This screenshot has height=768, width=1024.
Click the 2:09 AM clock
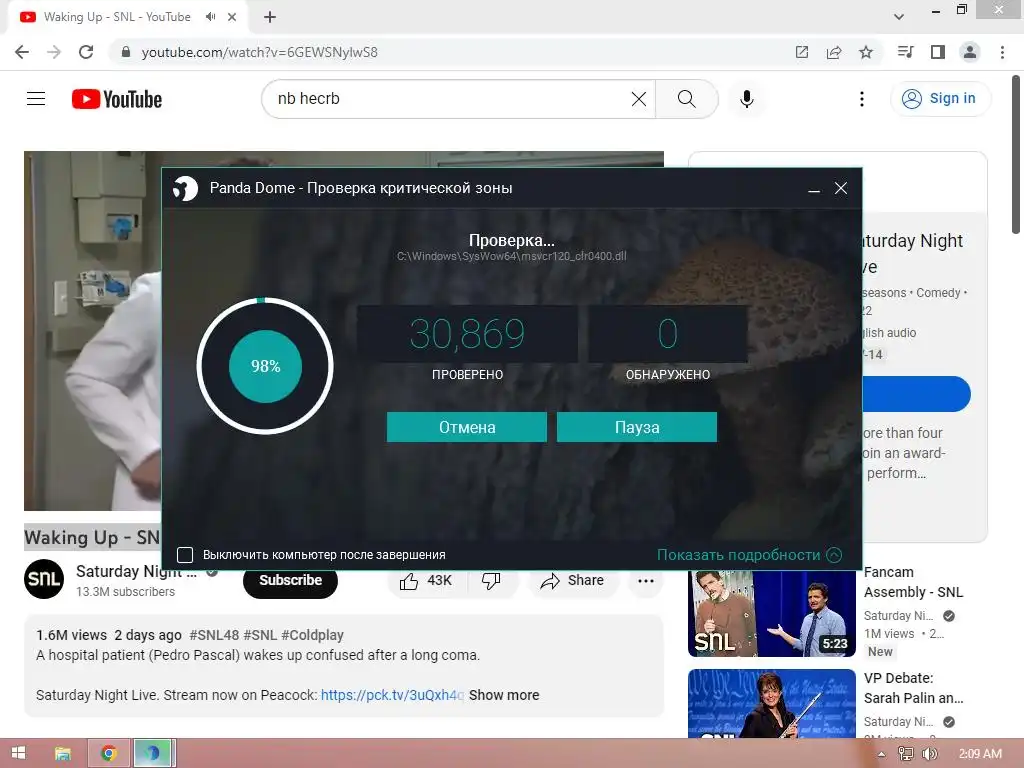click(x=980, y=754)
